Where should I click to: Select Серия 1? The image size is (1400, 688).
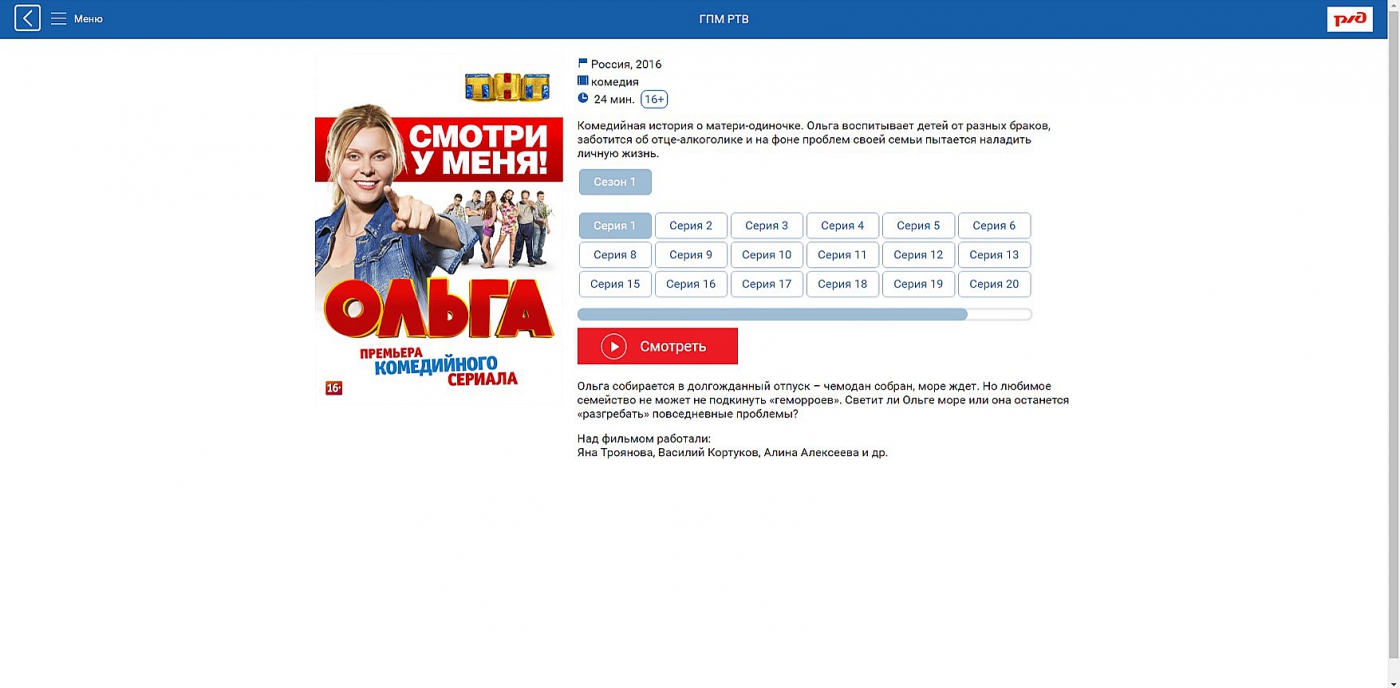615,226
